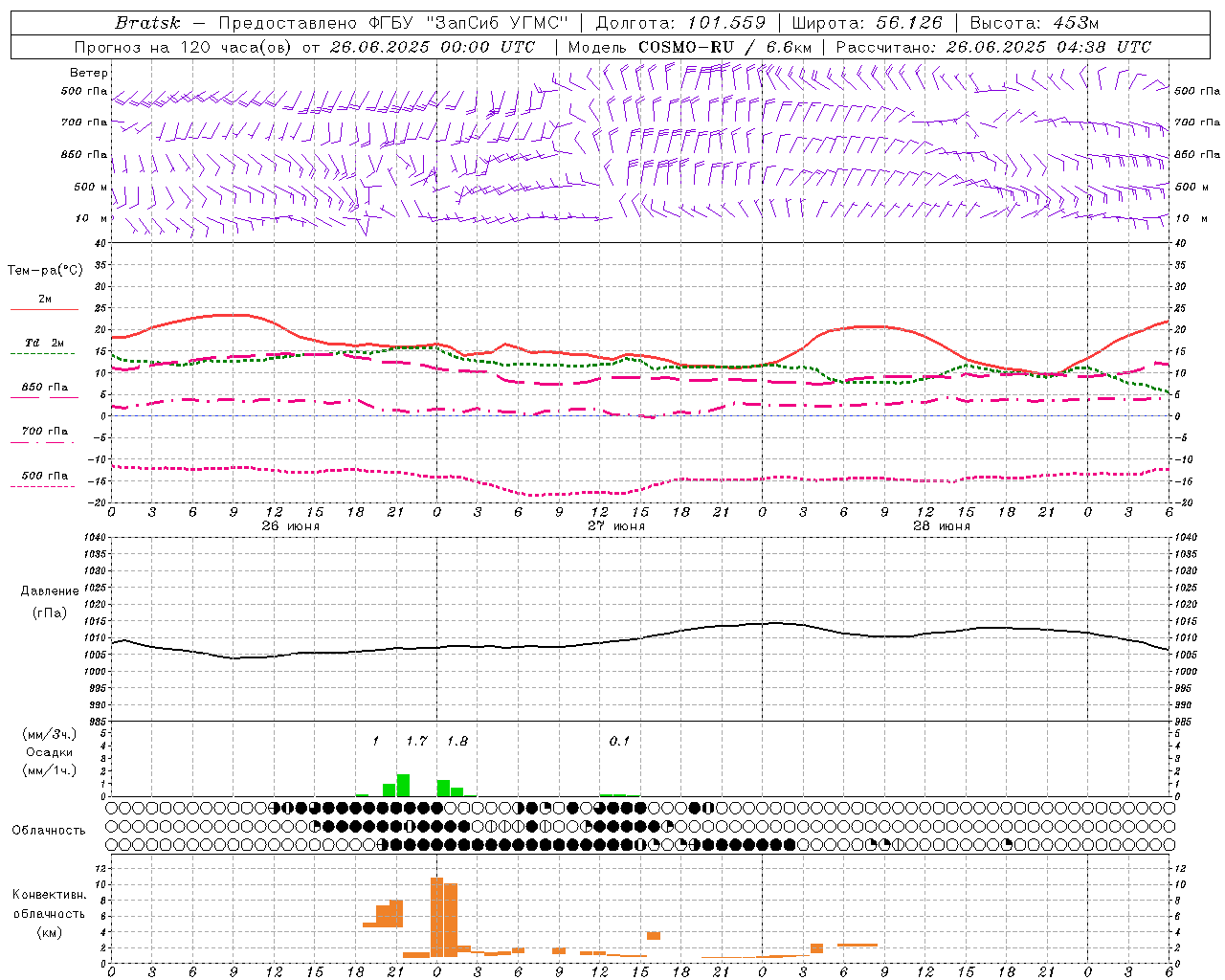Select the "Тем-ра(°C)" temperature label
The width and height of the screenshot is (1225, 980).
(x=45, y=271)
